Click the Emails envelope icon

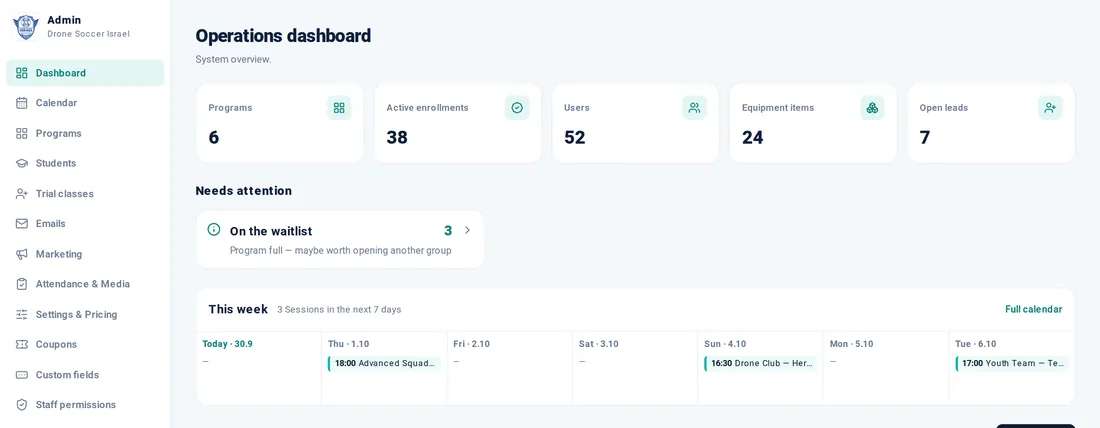pyautogui.click(x=22, y=224)
